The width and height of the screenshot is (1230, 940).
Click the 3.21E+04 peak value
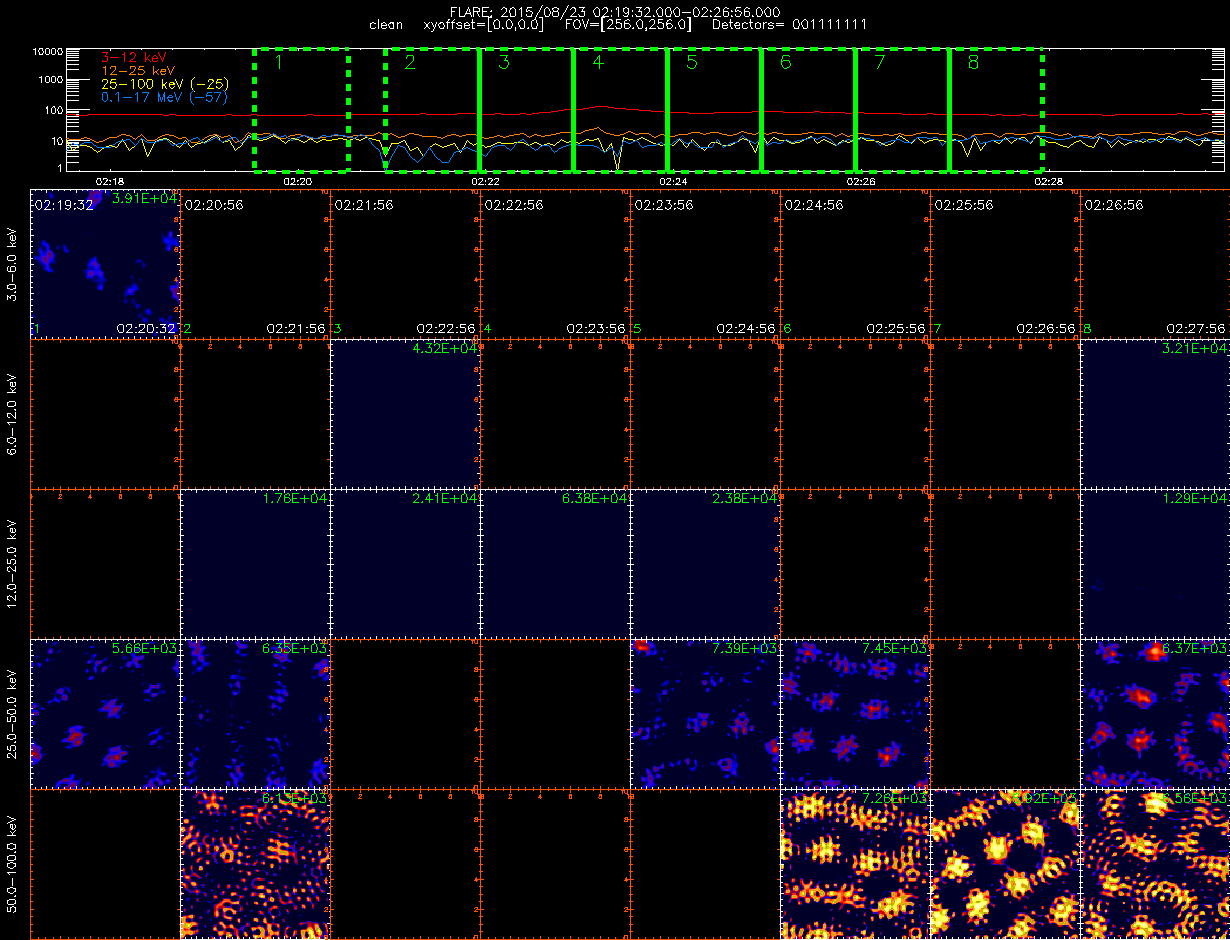pyautogui.click(x=1196, y=349)
